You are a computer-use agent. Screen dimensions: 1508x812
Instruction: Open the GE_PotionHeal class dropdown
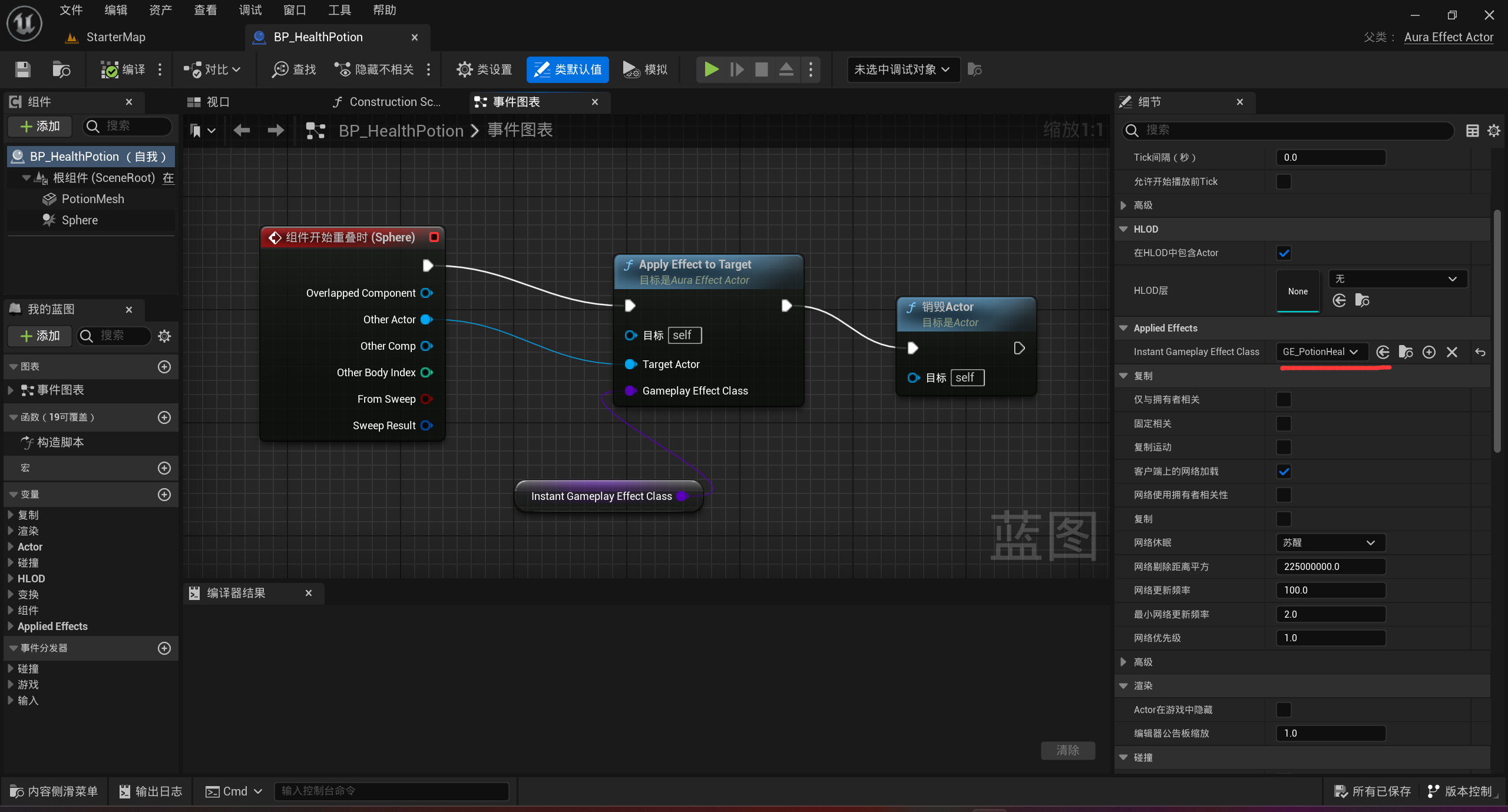(1321, 352)
